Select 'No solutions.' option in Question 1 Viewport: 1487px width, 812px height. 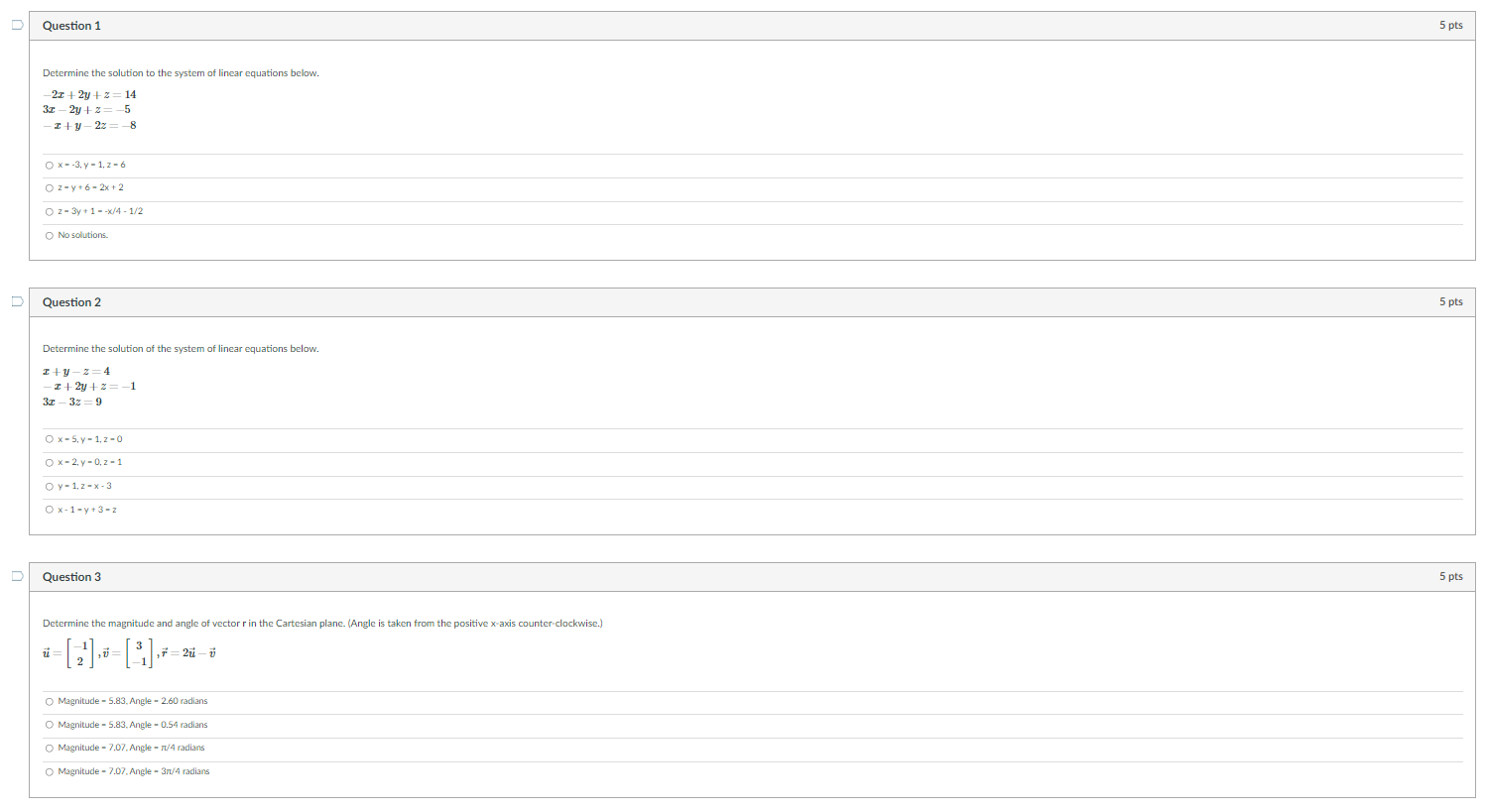[50, 235]
